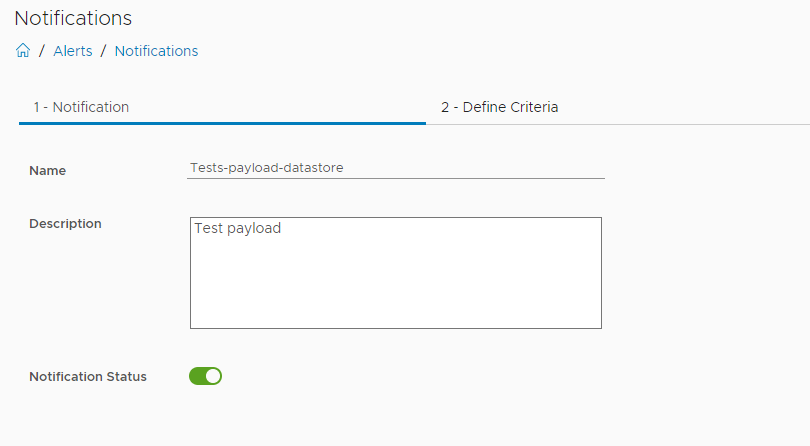Click inside the Description text box
810x446 pixels.
coord(396,272)
